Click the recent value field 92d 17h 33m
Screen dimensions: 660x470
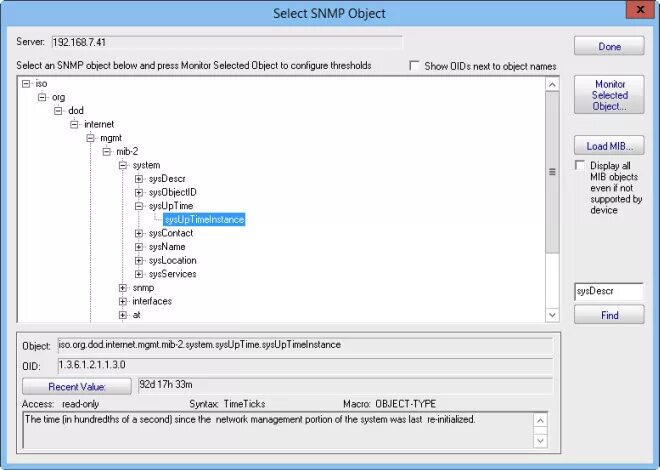345,385
